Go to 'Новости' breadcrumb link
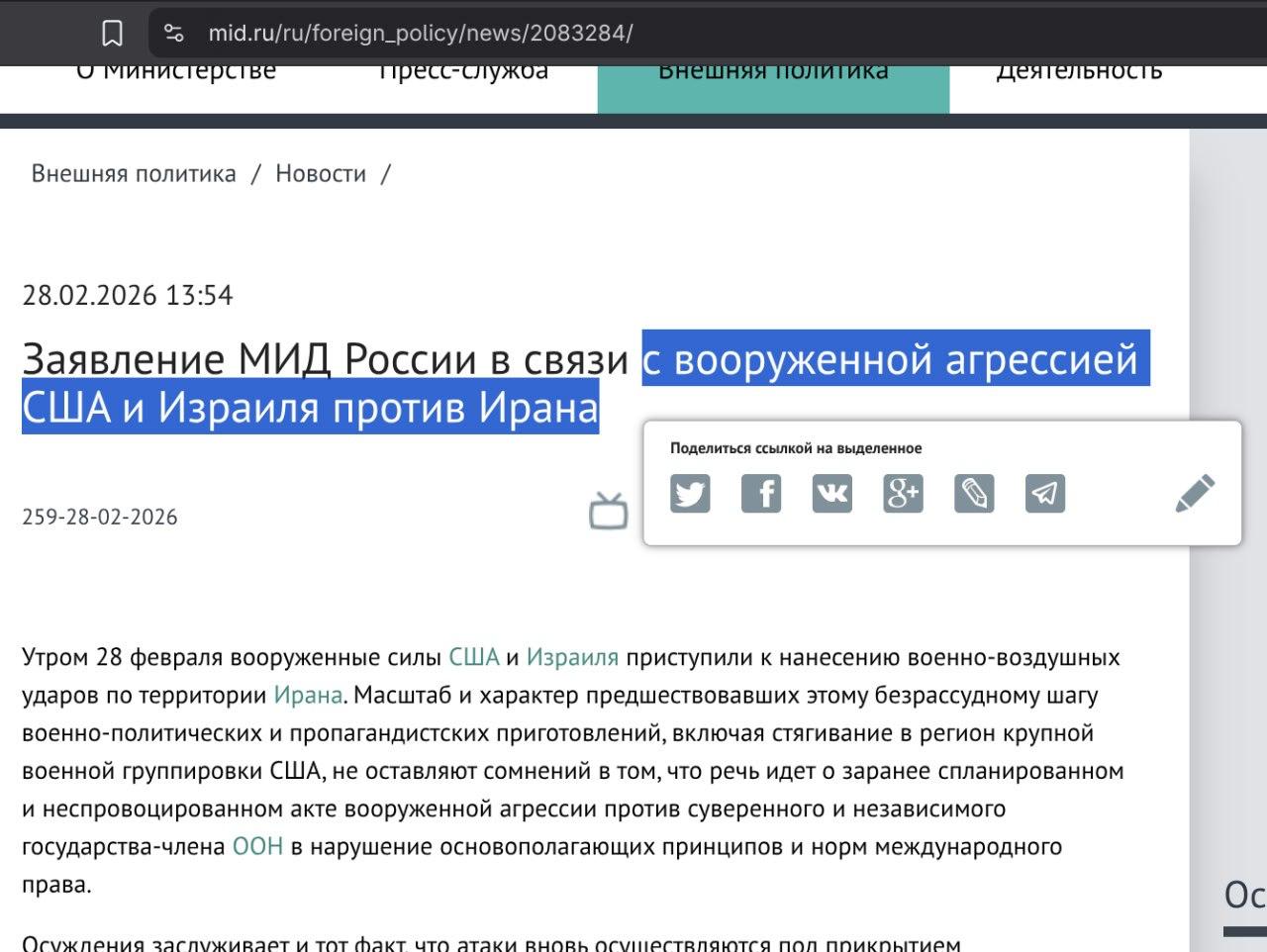The width and height of the screenshot is (1267, 952). click(321, 174)
